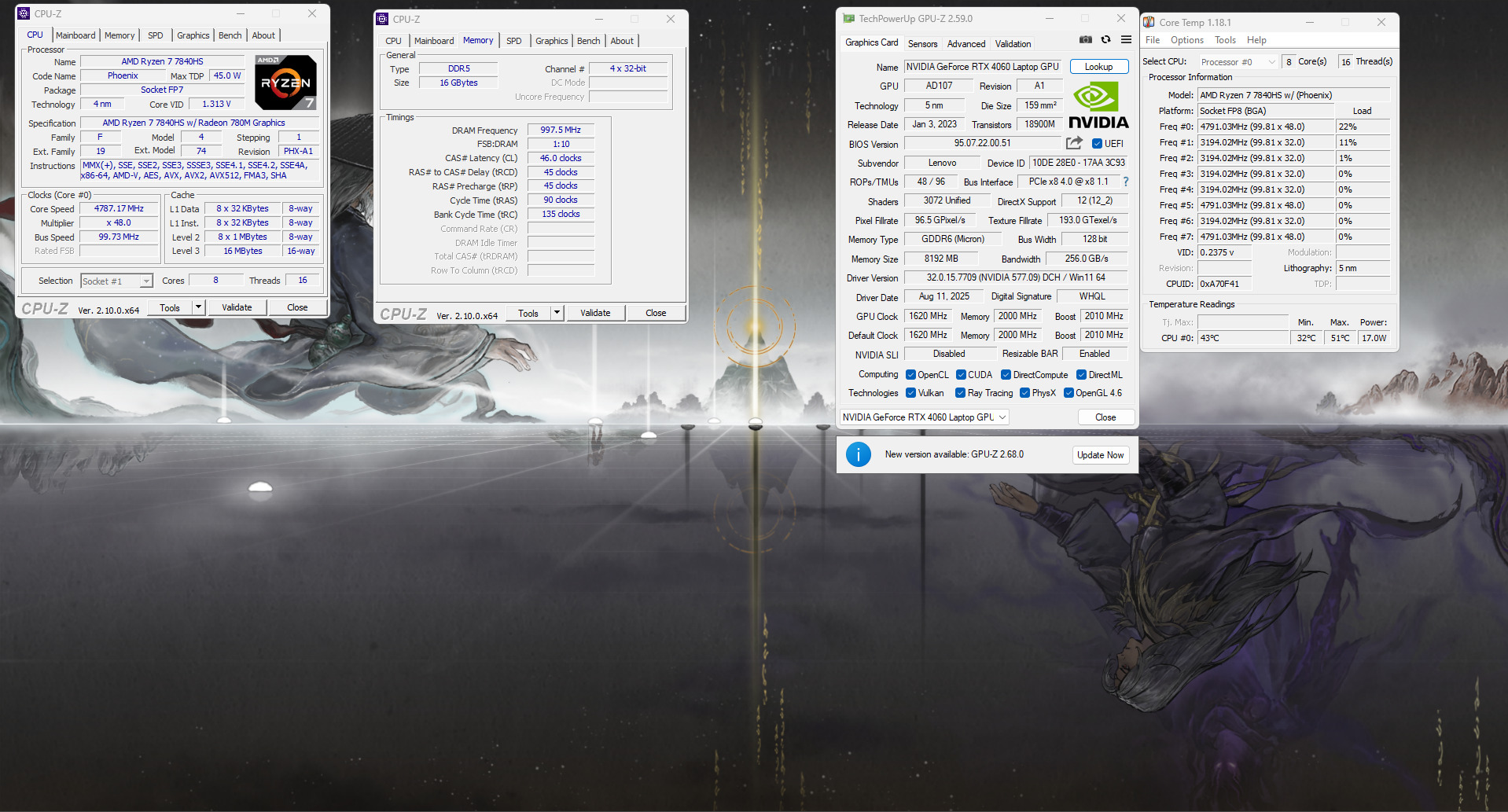Open the Graphics tab in the CPU-Z Memory timings window
Screen dimensions: 1508x812
(551, 41)
